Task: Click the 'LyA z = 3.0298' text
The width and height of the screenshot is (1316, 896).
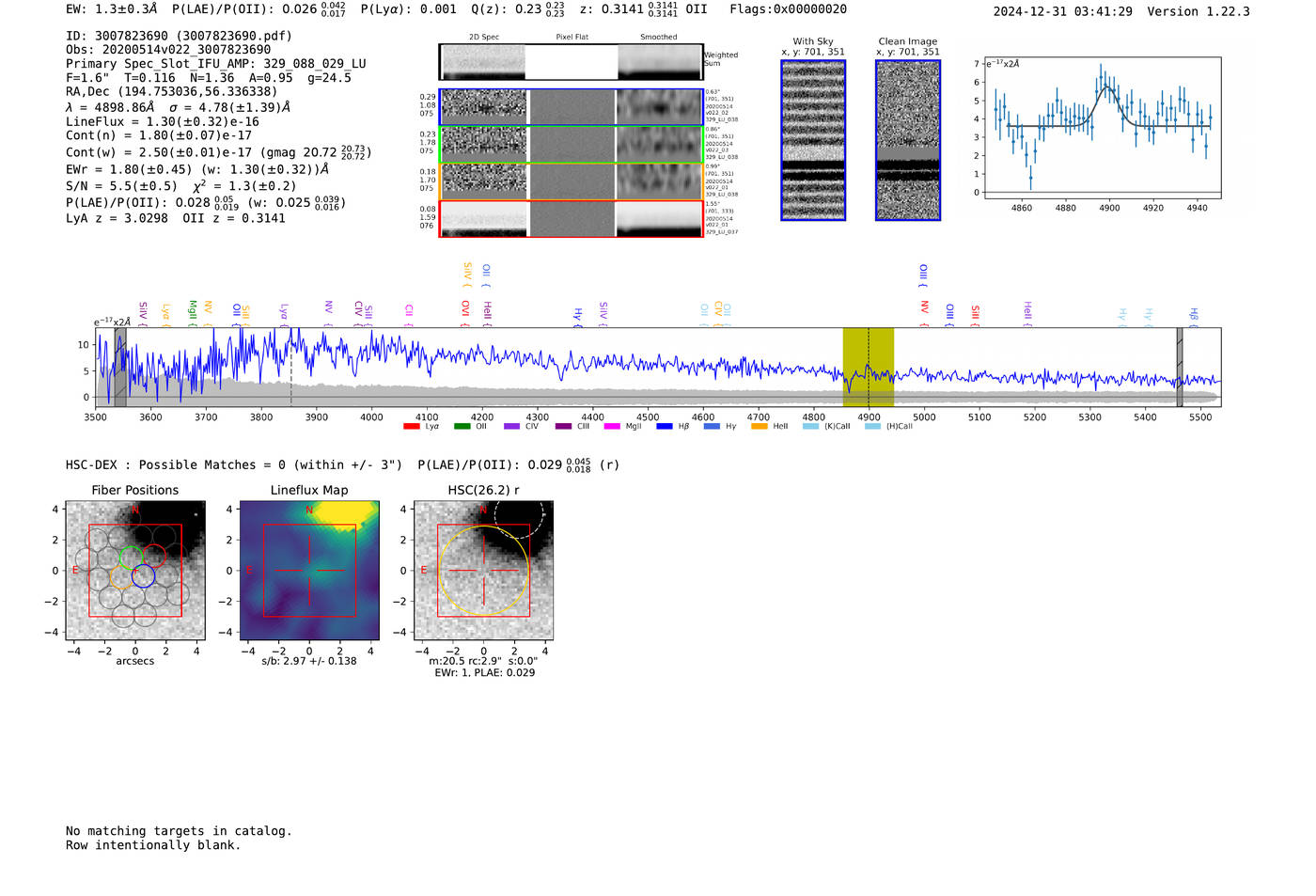Action: tap(117, 218)
